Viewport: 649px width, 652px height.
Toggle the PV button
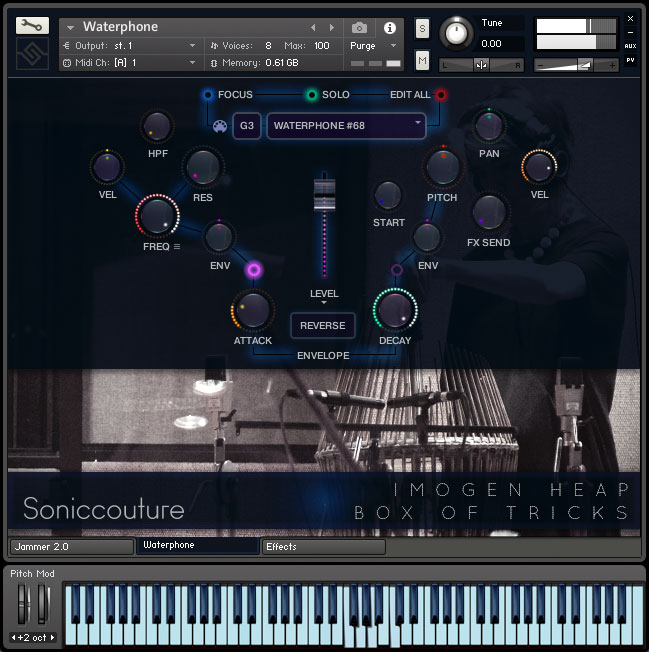click(630, 60)
